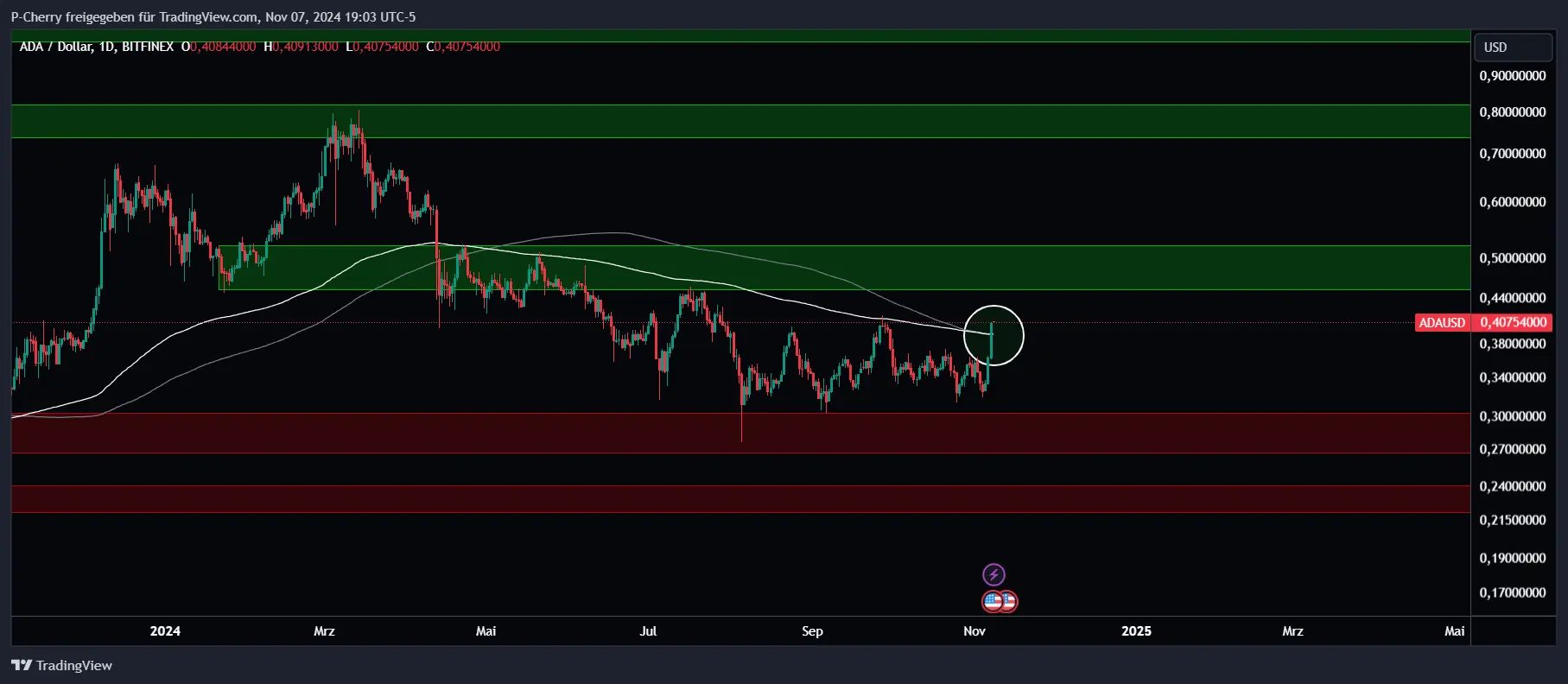Click the BITFINEX exchange label
This screenshot has height=684, width=1568.
(148, 47)
